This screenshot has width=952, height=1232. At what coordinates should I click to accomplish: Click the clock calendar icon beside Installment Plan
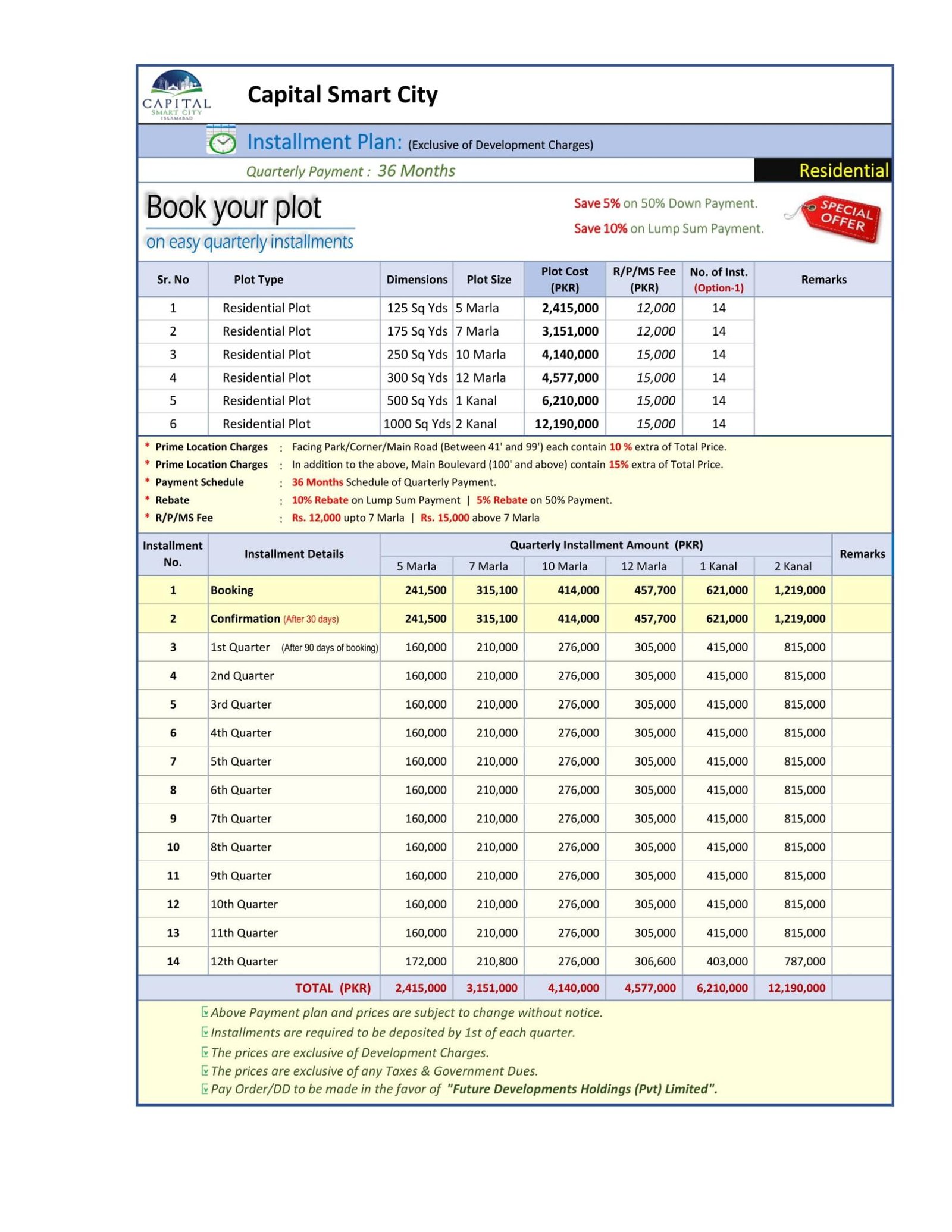[x=221, y=140]
